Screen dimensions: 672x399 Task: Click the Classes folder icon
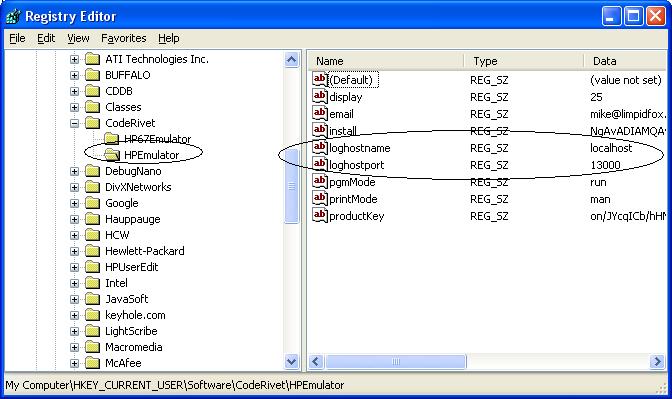tap(92, 107)
